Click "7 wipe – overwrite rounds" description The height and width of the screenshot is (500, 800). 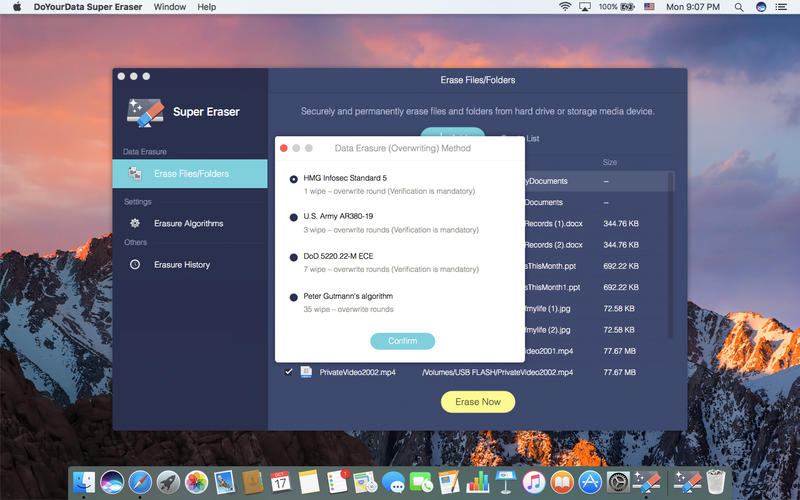click(x=391, y=269)
